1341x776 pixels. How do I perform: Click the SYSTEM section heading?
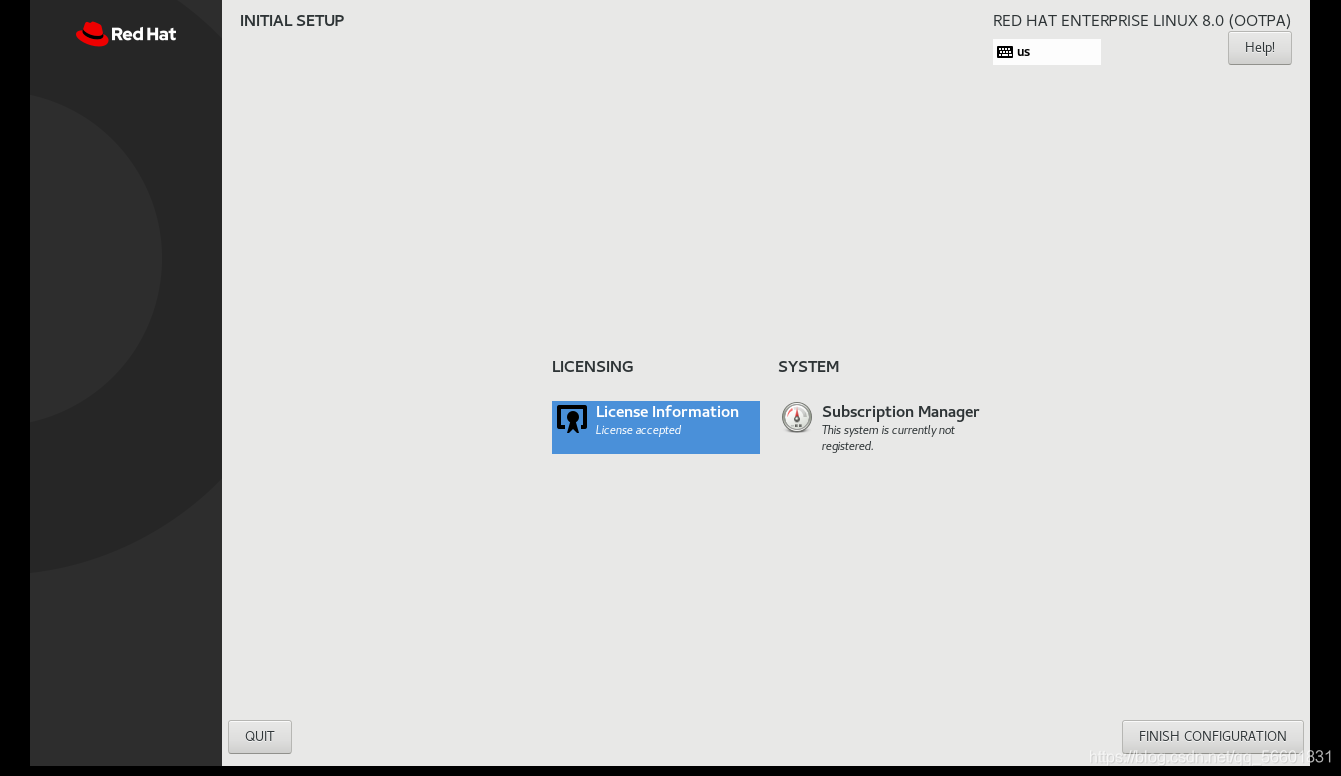click(809, 367)
